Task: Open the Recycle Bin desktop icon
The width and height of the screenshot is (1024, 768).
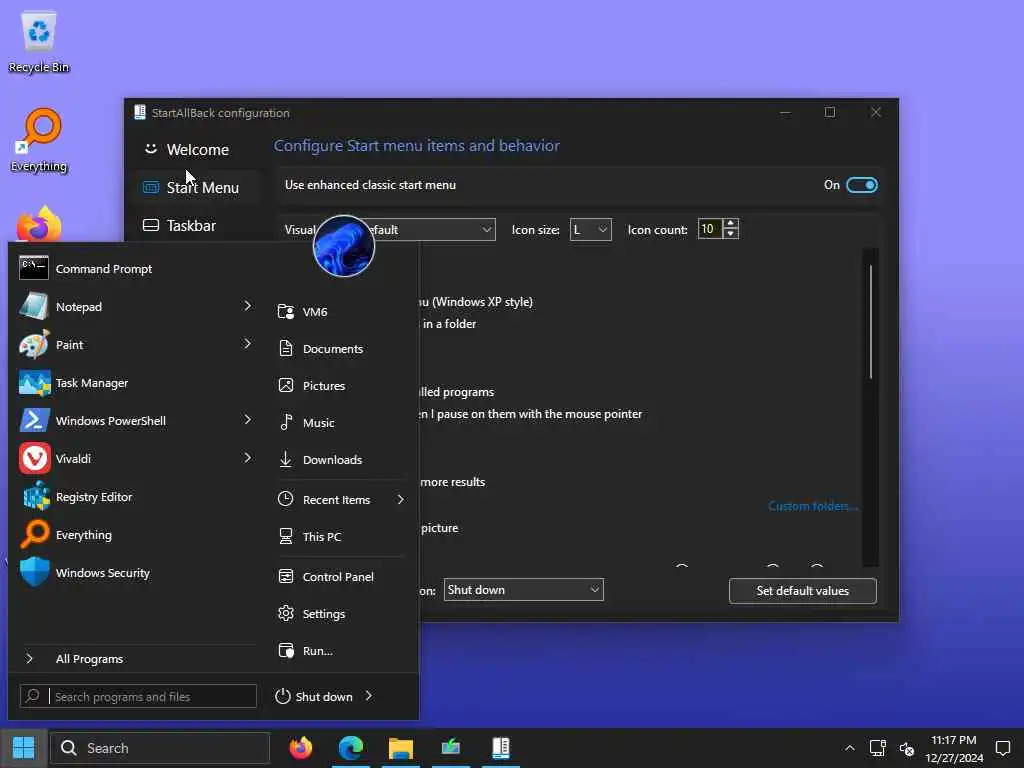Action: [x=39, y=42]
